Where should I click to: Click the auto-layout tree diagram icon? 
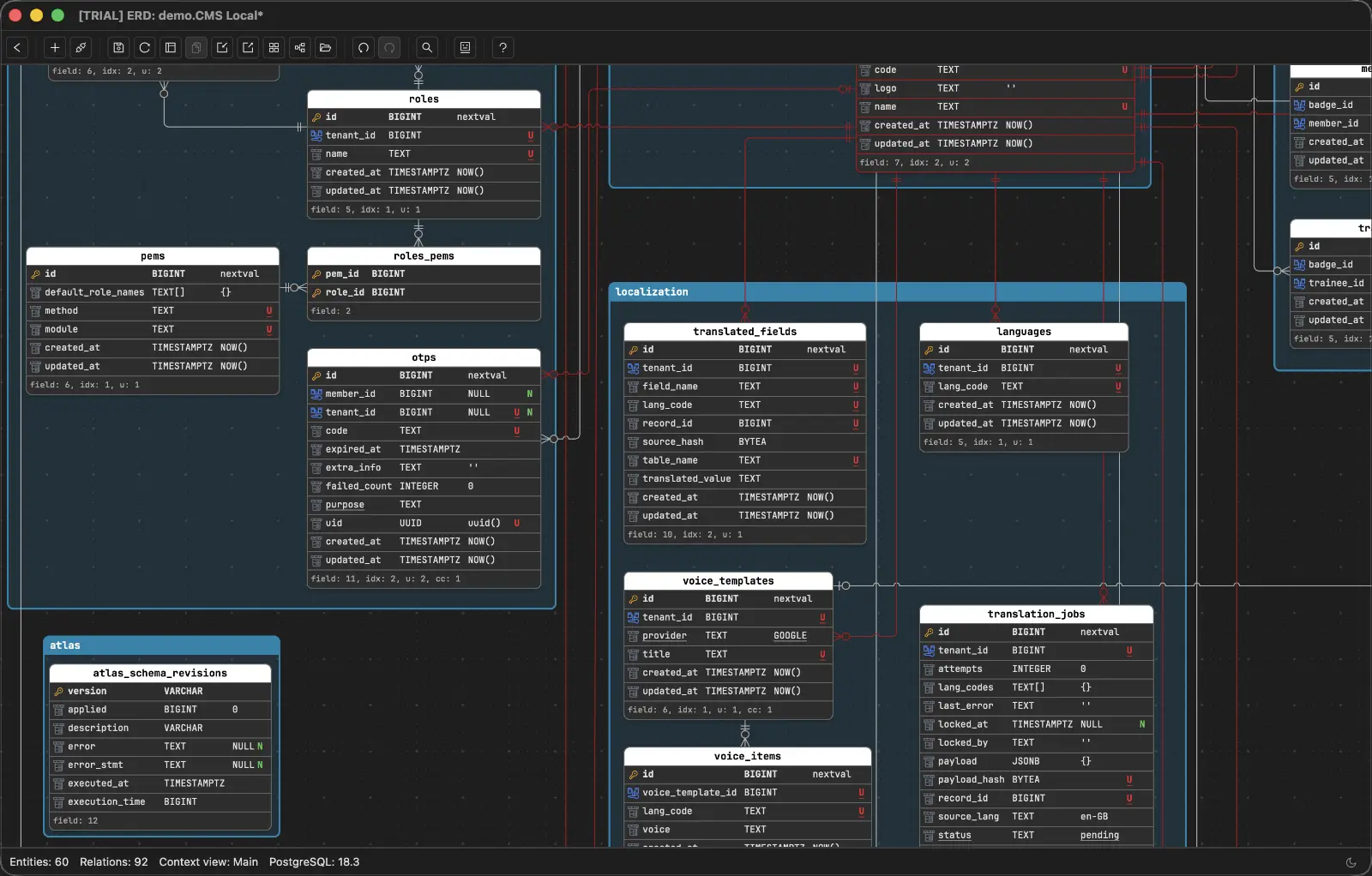(x=299, y=48)
